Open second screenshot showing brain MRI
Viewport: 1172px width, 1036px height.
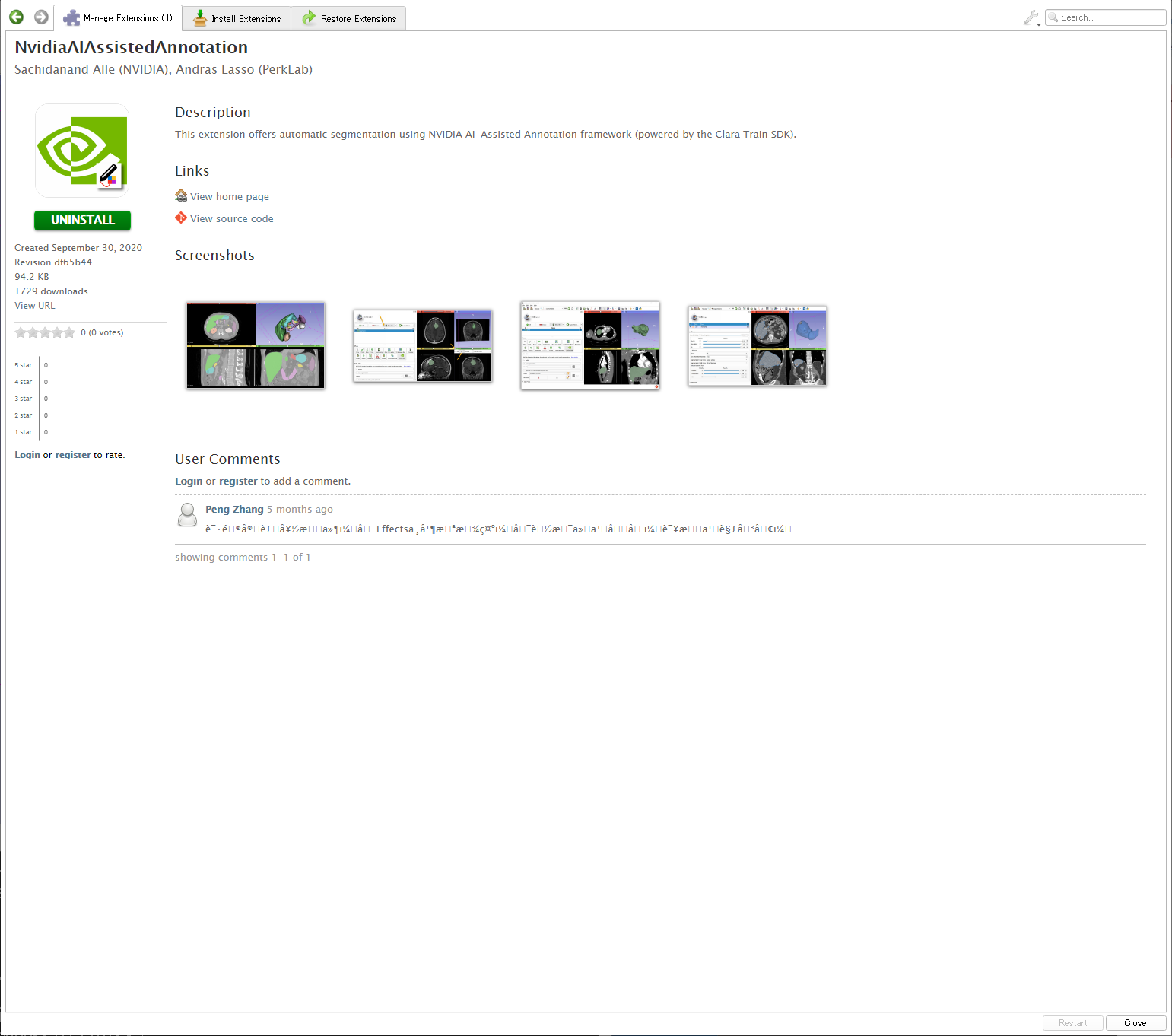click(x=423, y=345)
